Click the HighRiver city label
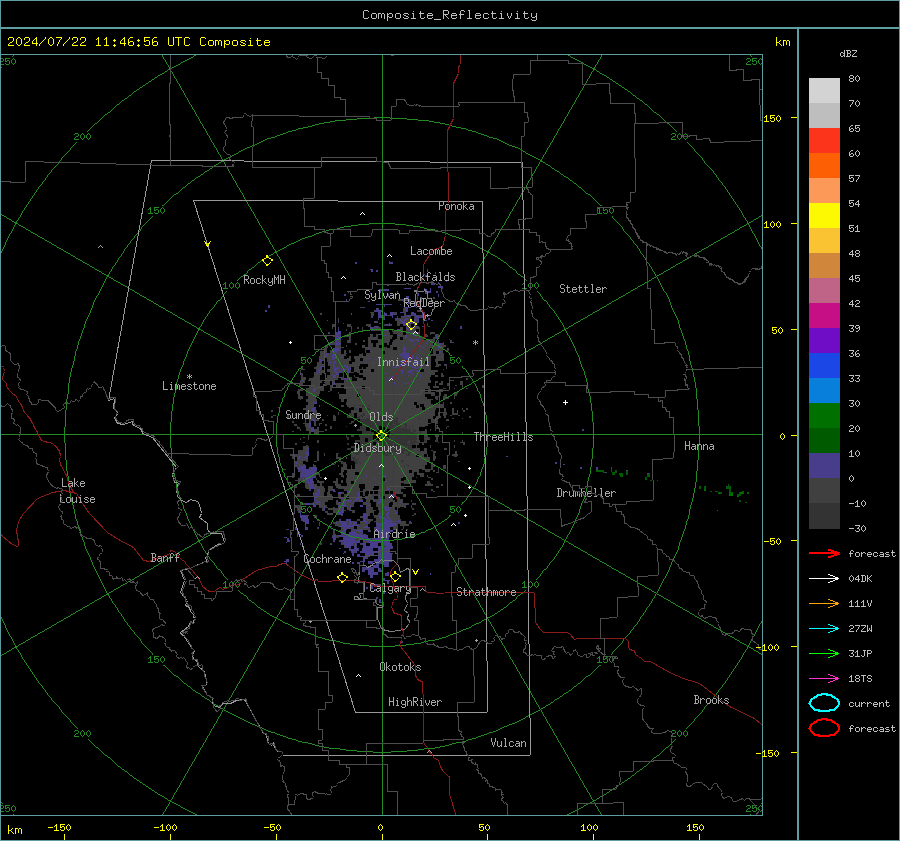Viewport: 900px width, 841px height. [x=415, y=702]
